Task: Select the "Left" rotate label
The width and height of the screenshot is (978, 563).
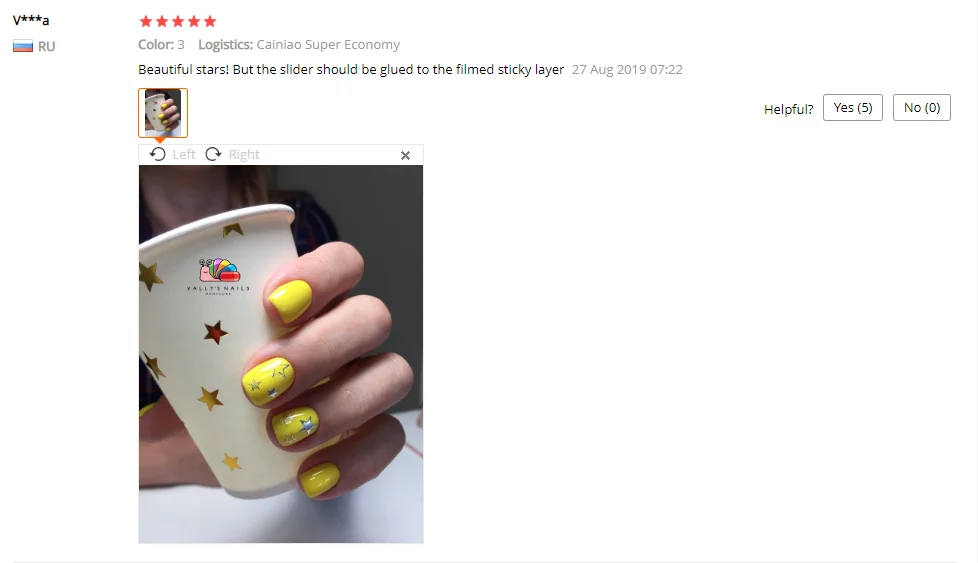Action: point(184,155)
